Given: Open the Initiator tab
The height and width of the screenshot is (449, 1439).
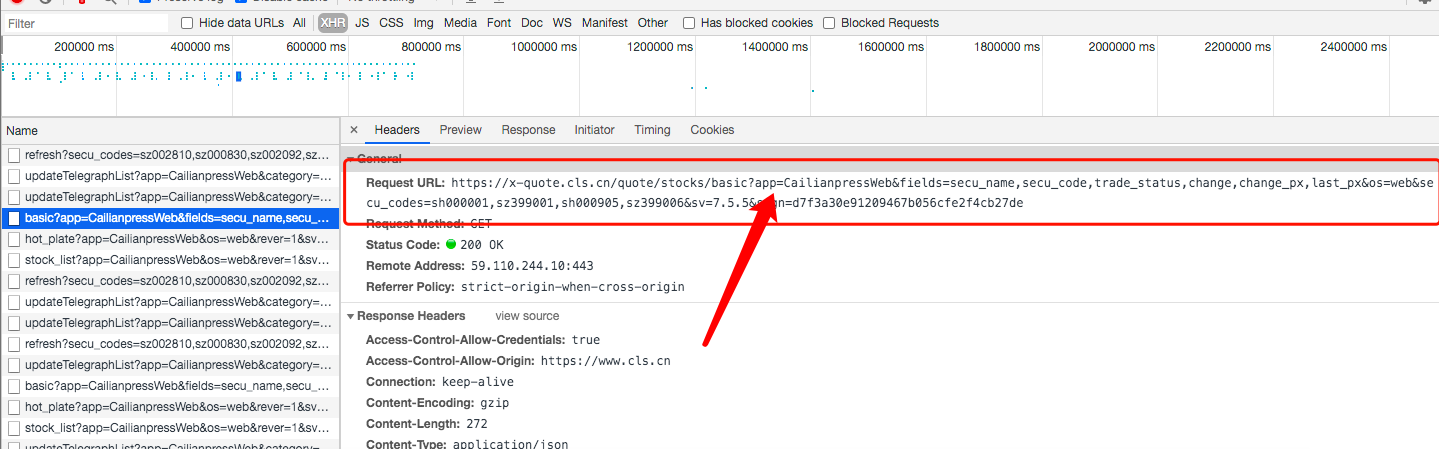Looking at the screenshot, I should (594, 130).
